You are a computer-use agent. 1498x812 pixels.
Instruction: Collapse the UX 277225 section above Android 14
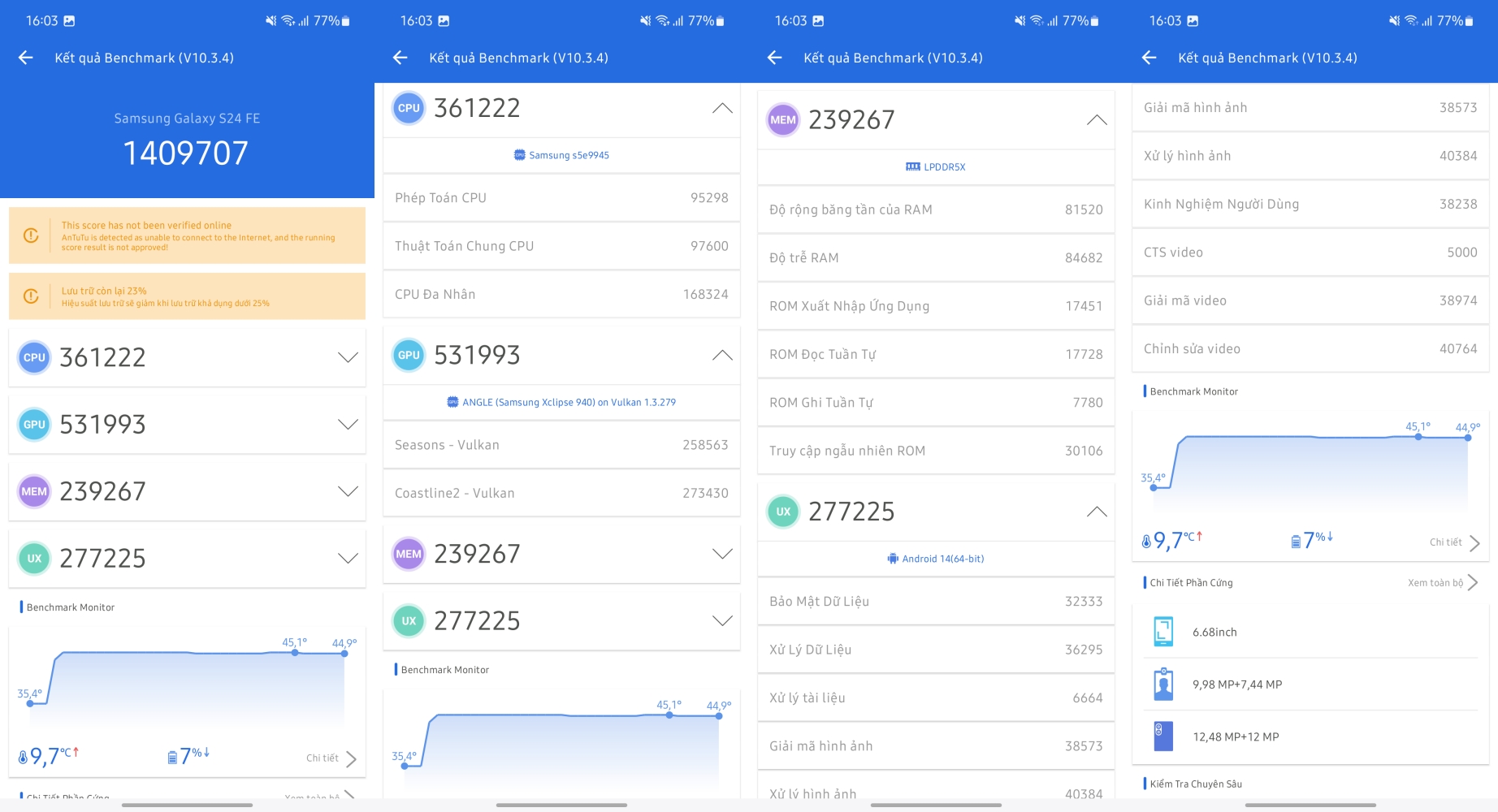pyautogui.click(x=1097, y=512)
